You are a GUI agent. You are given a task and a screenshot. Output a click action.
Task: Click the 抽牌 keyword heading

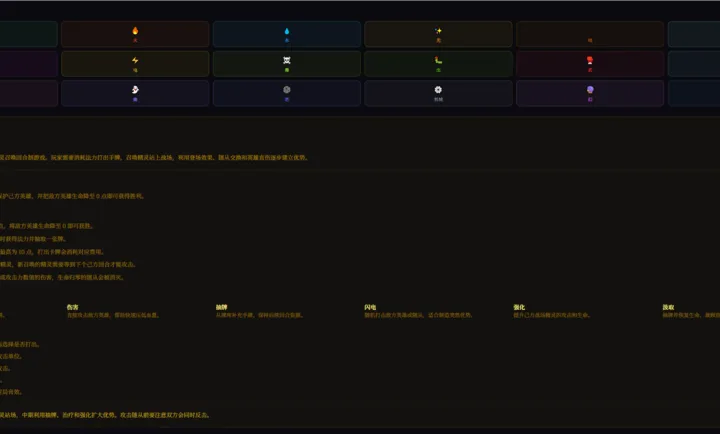point(222,307)
